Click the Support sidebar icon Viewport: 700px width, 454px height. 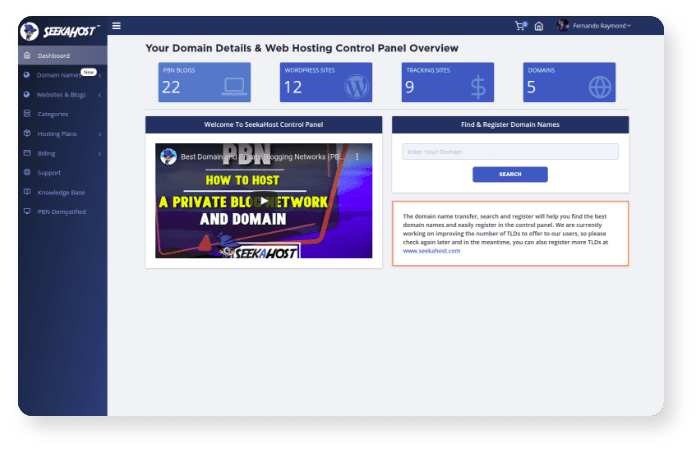(27, 172)
